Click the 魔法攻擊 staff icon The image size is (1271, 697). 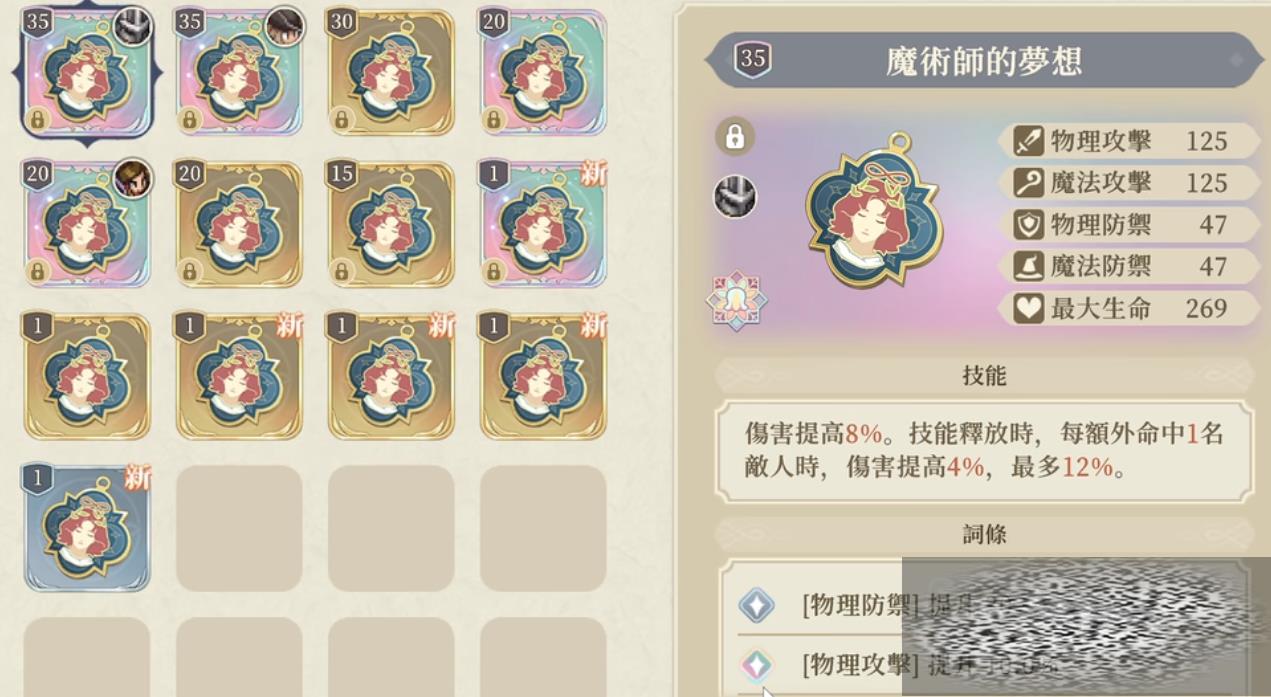[1029, 183]
